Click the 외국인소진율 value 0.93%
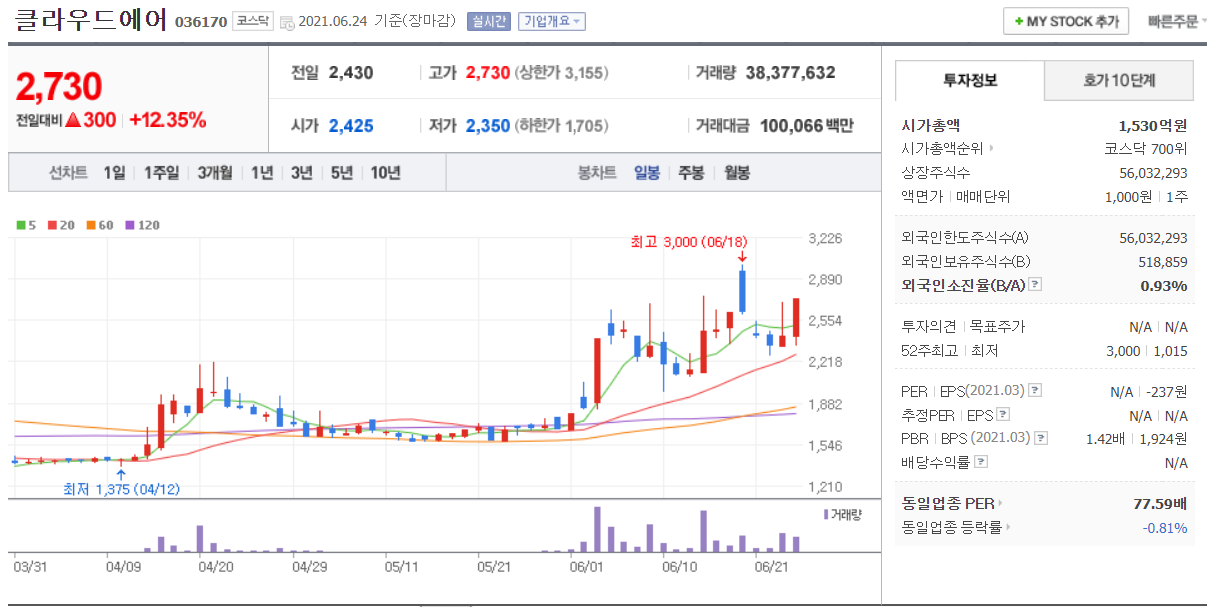This screenshot has width=1207, height=607. (x=1164, y=285)
